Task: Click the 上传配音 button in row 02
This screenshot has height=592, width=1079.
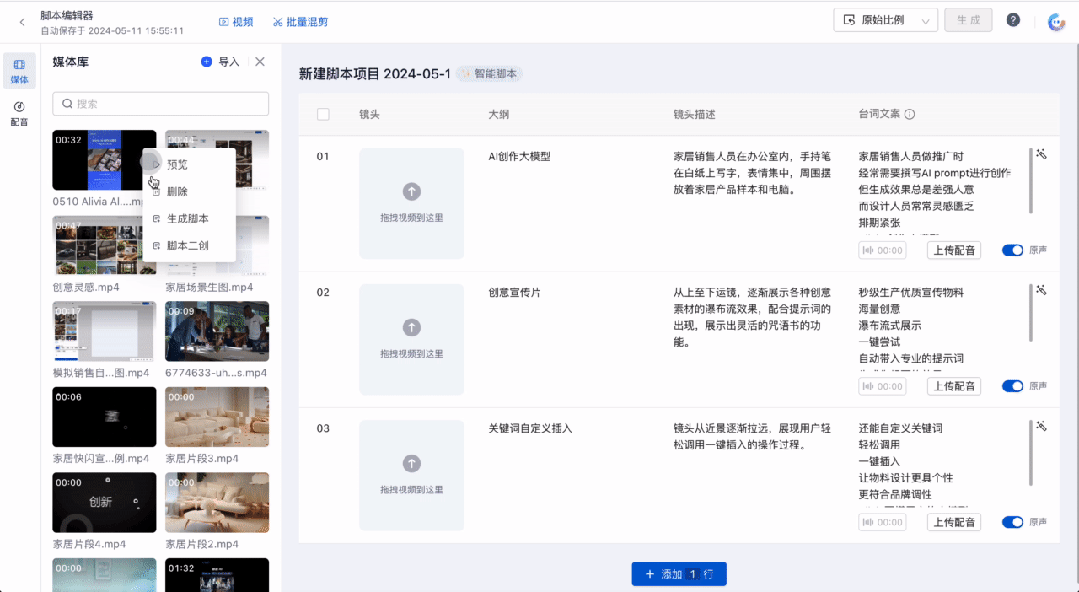Action: point(954,386)
